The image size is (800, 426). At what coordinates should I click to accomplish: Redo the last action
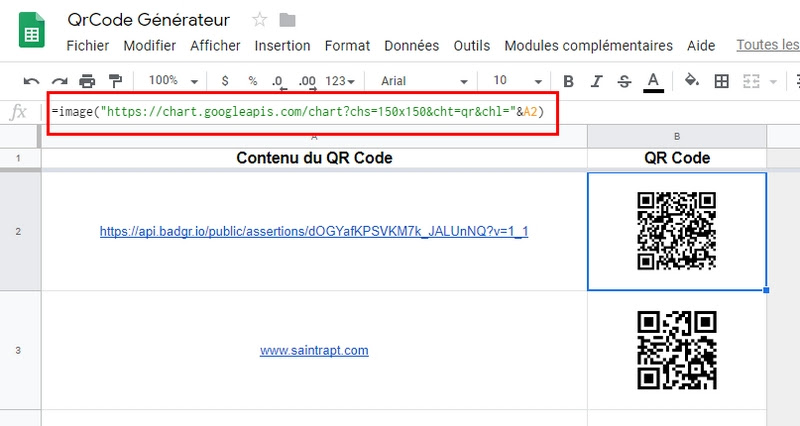[60, 81]
